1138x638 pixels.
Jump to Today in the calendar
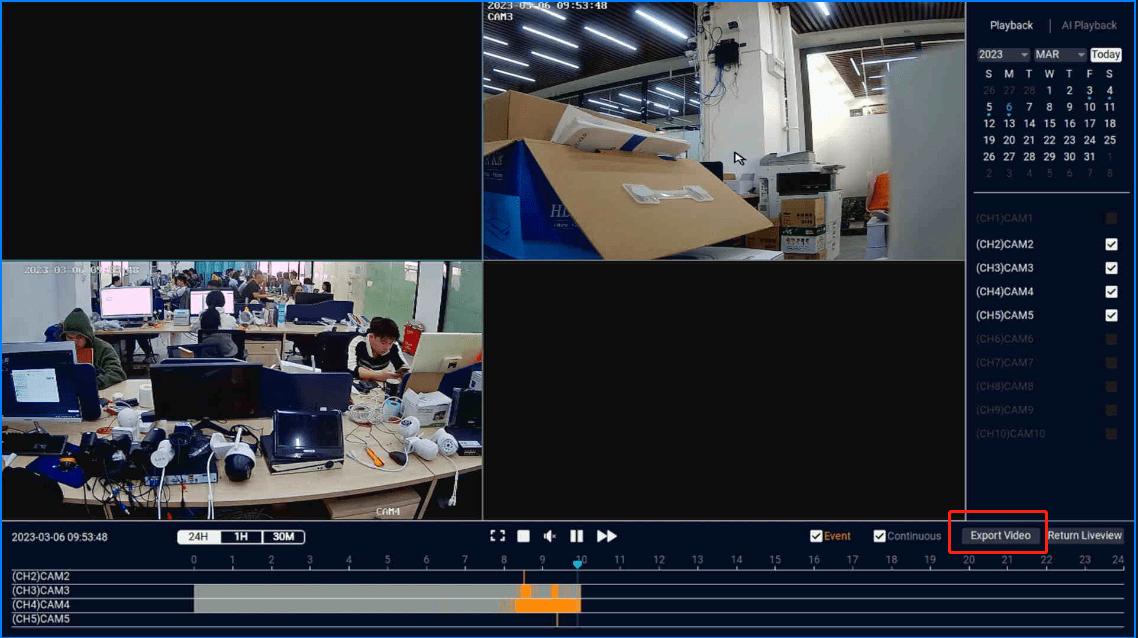coord(1106,55)
